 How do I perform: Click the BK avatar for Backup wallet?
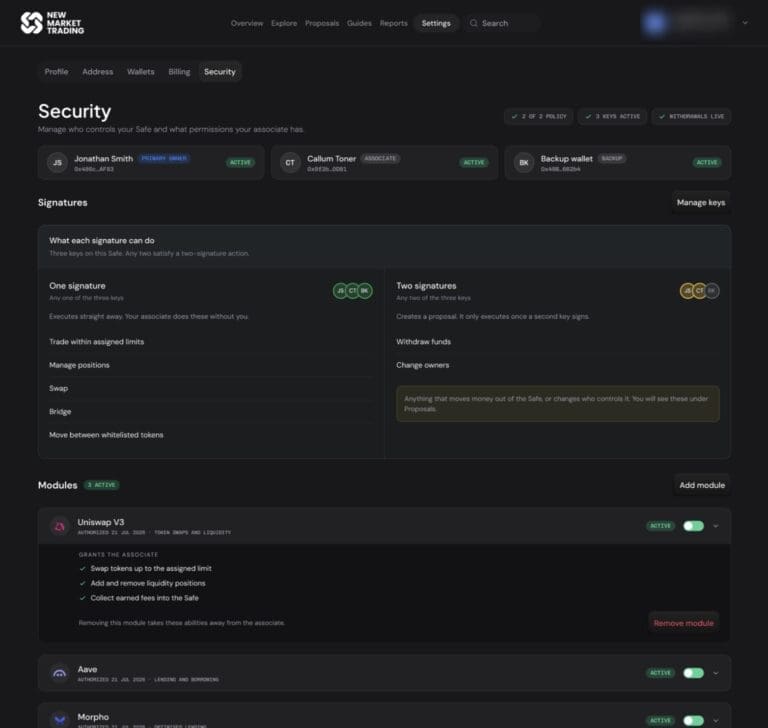click(x=524, y=163)
